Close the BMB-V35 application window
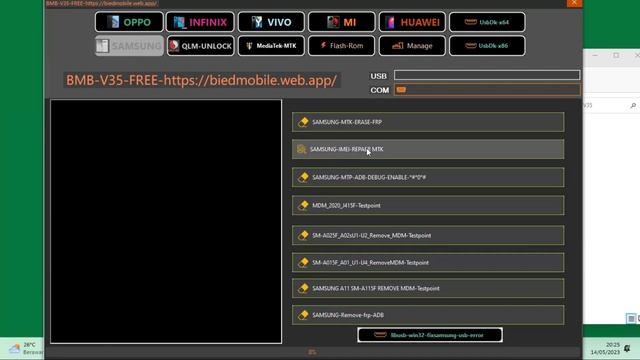 pyautogui.click(x=574, y=3)
